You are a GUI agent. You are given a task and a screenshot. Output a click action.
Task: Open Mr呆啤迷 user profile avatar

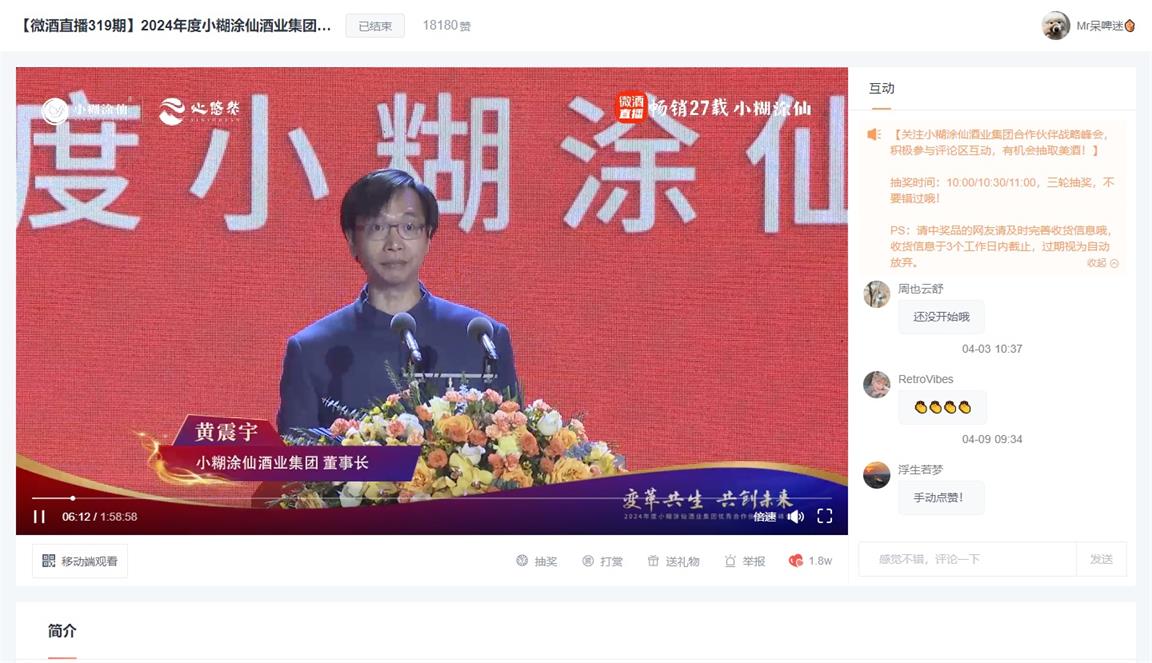tap(1055, 26)
